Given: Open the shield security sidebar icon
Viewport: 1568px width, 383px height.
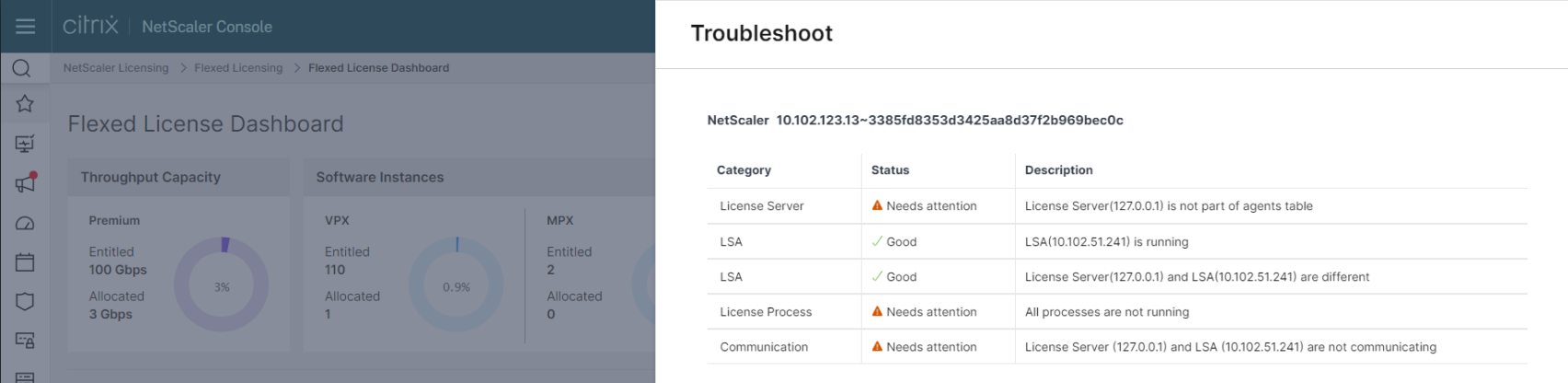Looking at the screenshot, I should click(25, 302).
